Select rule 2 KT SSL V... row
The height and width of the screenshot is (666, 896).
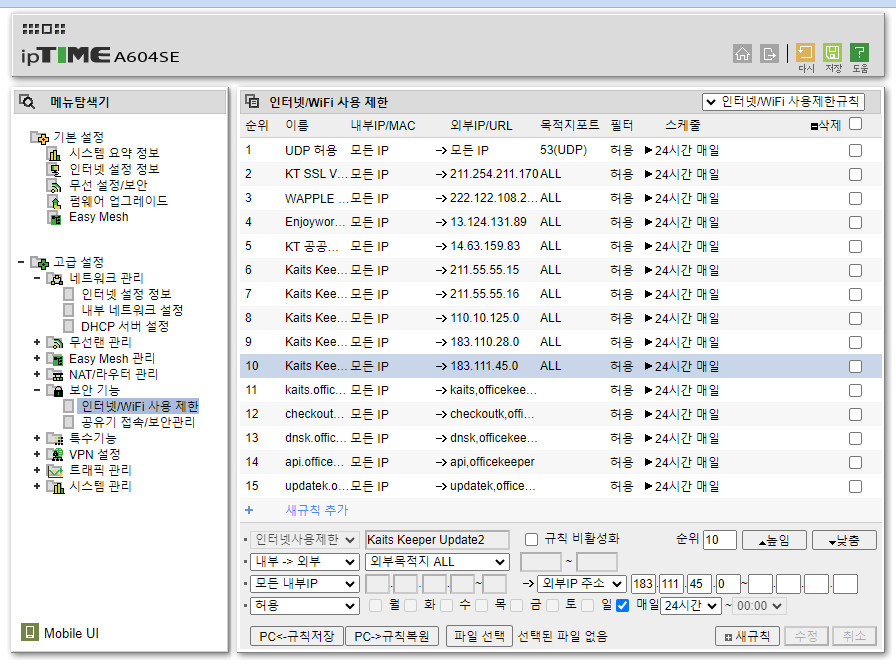pyautogui.click(x=561, y=174)
